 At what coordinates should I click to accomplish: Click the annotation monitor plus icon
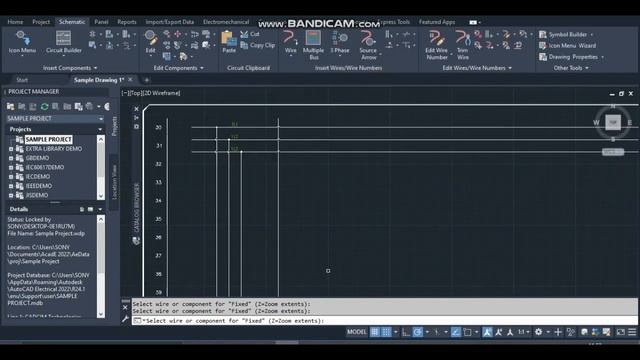pyautogui.click(x=558, y=332)
